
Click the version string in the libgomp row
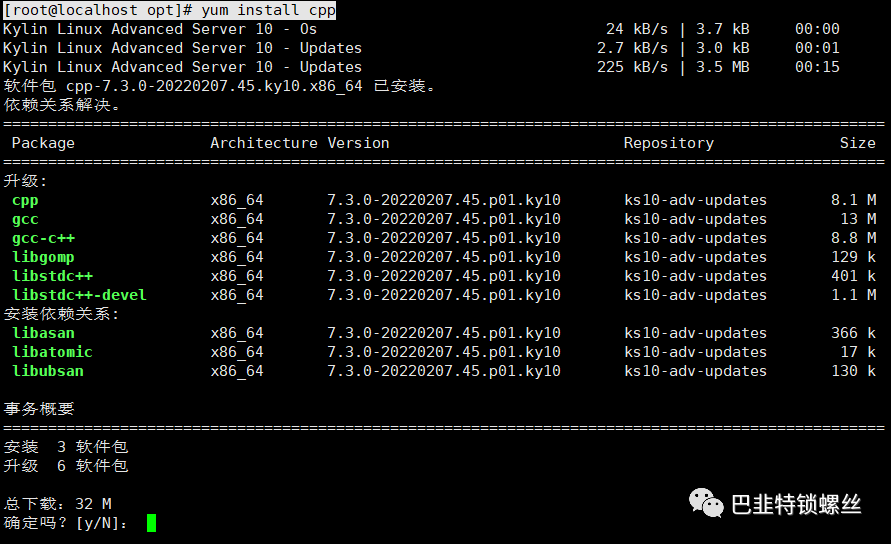[x=444, y=257]
